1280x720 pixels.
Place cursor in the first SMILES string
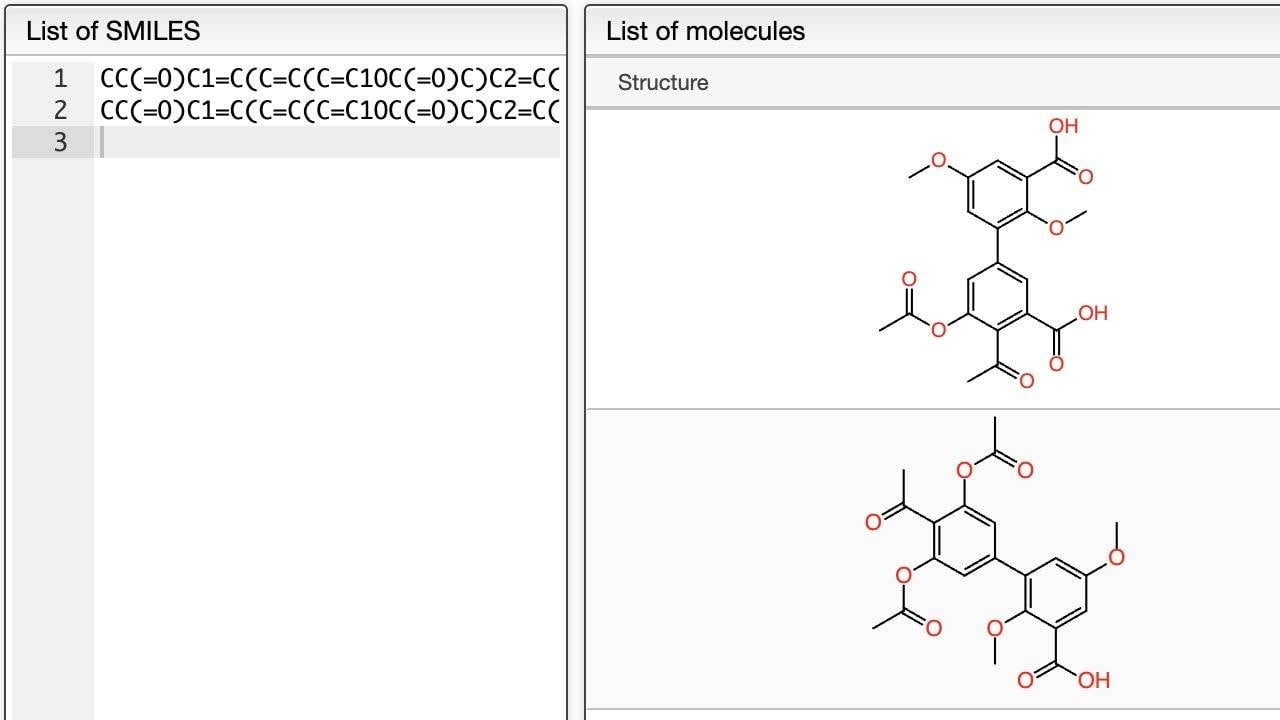(328, 78)
